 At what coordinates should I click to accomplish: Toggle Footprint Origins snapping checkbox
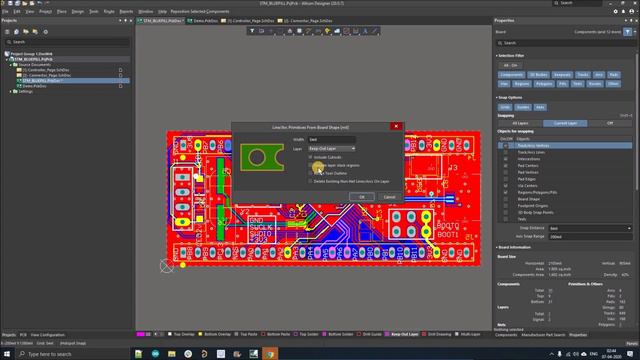tap(506, 206)
